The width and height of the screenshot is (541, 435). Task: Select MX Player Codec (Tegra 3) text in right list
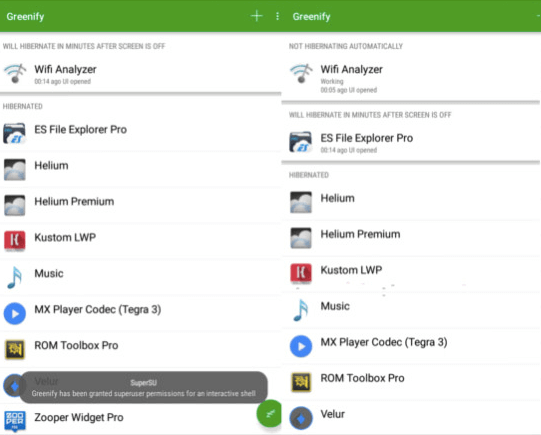point(384,342)
